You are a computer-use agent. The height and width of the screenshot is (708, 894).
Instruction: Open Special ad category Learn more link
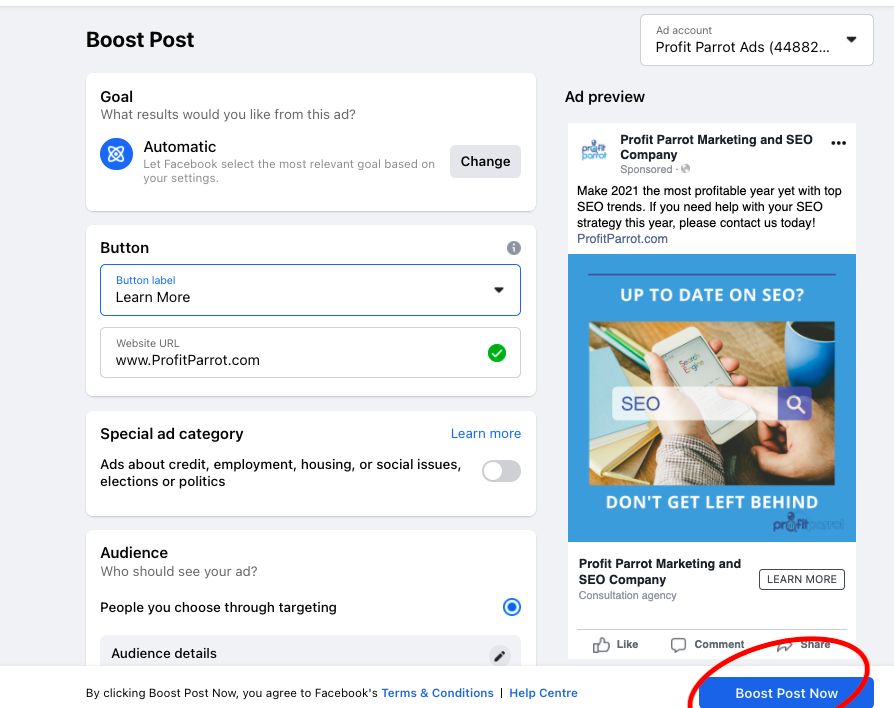tap(486, 434)
